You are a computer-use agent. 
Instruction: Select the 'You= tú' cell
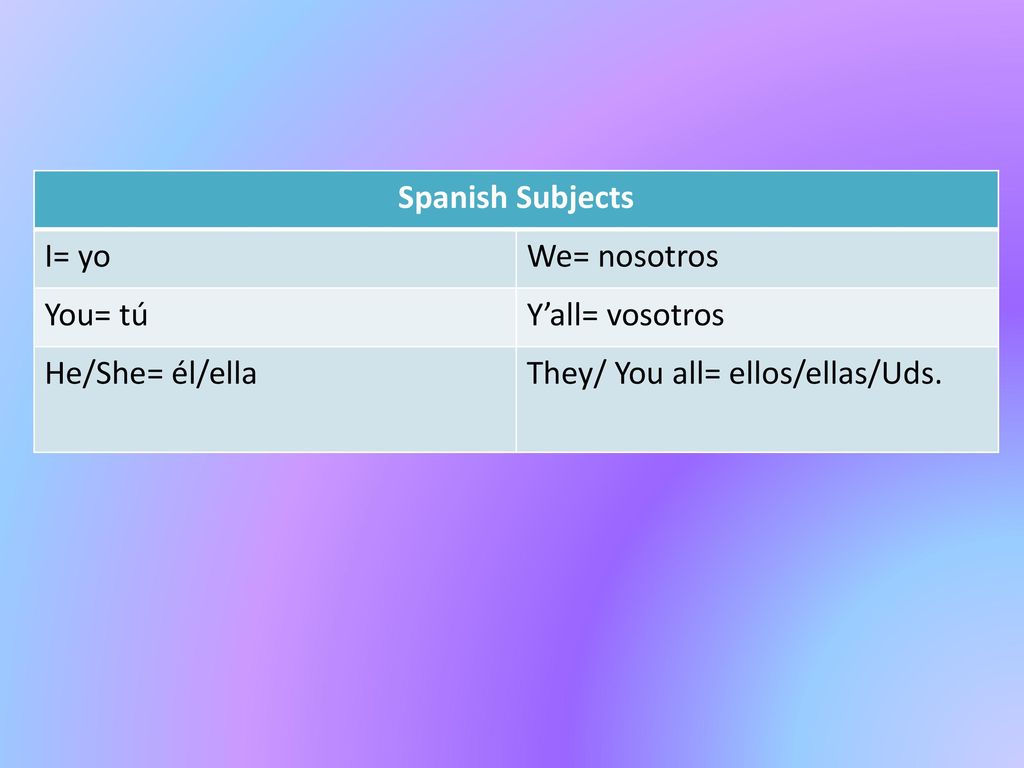[x=275, y=317]
